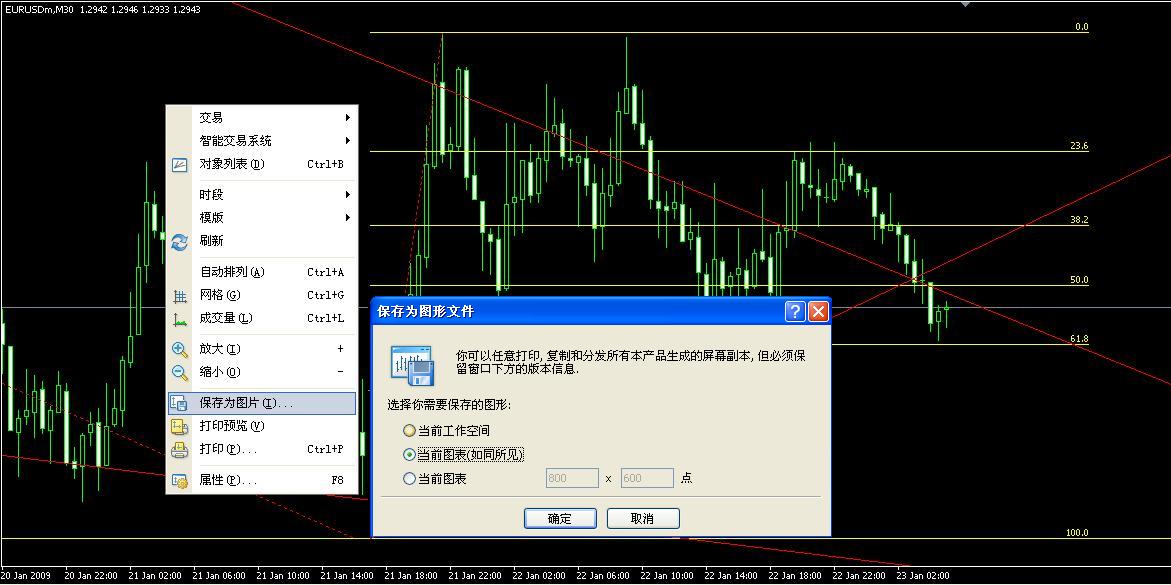Click the Fibonacci 61.8 level label
Viewport: 1171px width, 585px height.
[x=1079, y=339]
